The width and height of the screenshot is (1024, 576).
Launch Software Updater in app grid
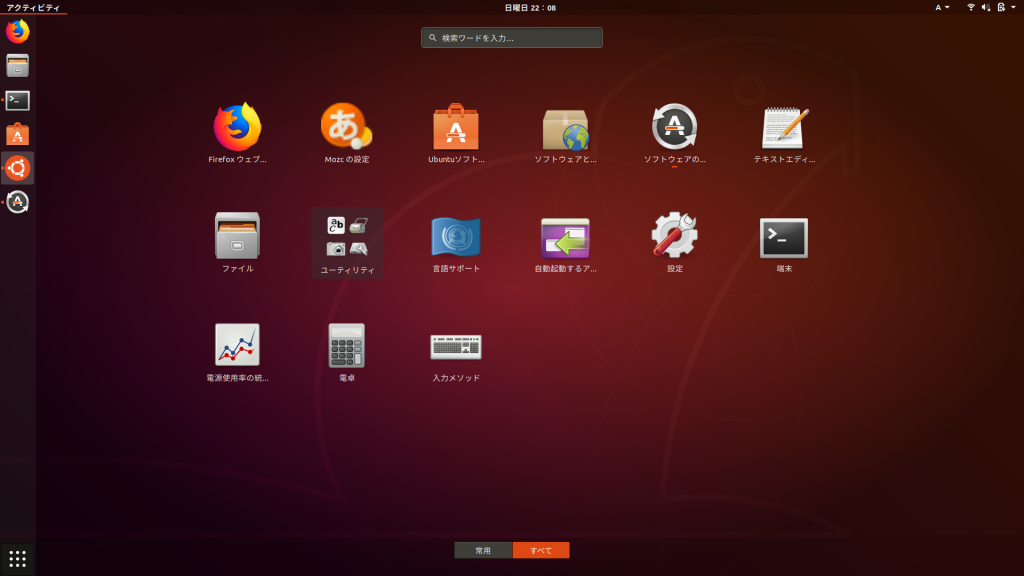coord(675,127)
